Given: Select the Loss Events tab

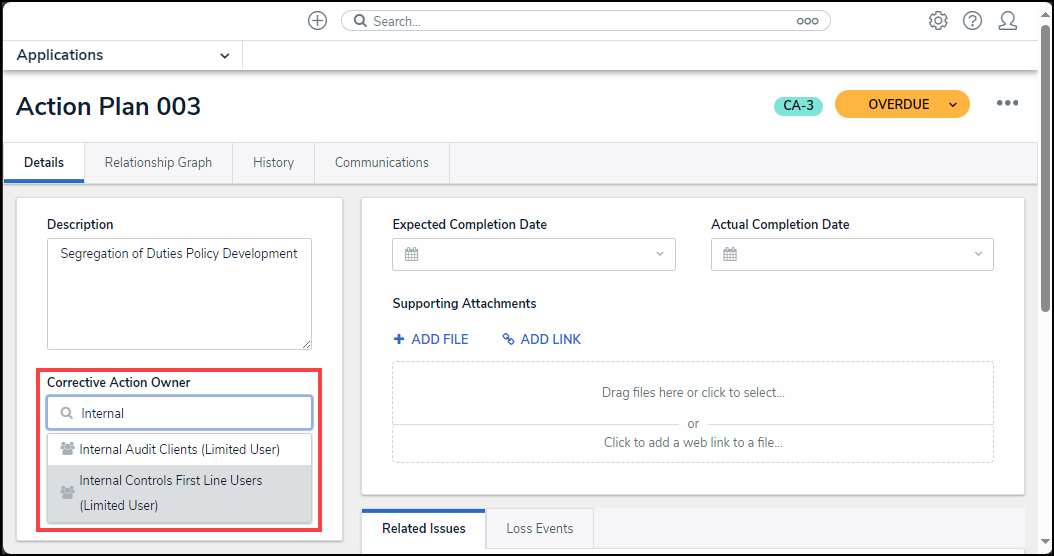Looking at the screenshot, I should [540, 528].
